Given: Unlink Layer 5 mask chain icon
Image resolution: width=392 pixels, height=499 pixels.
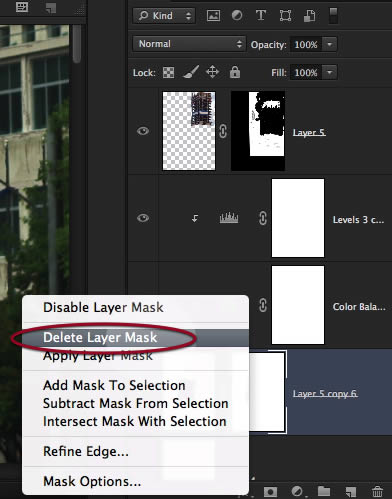Looking at the screenshot, I should click(223, 131).
